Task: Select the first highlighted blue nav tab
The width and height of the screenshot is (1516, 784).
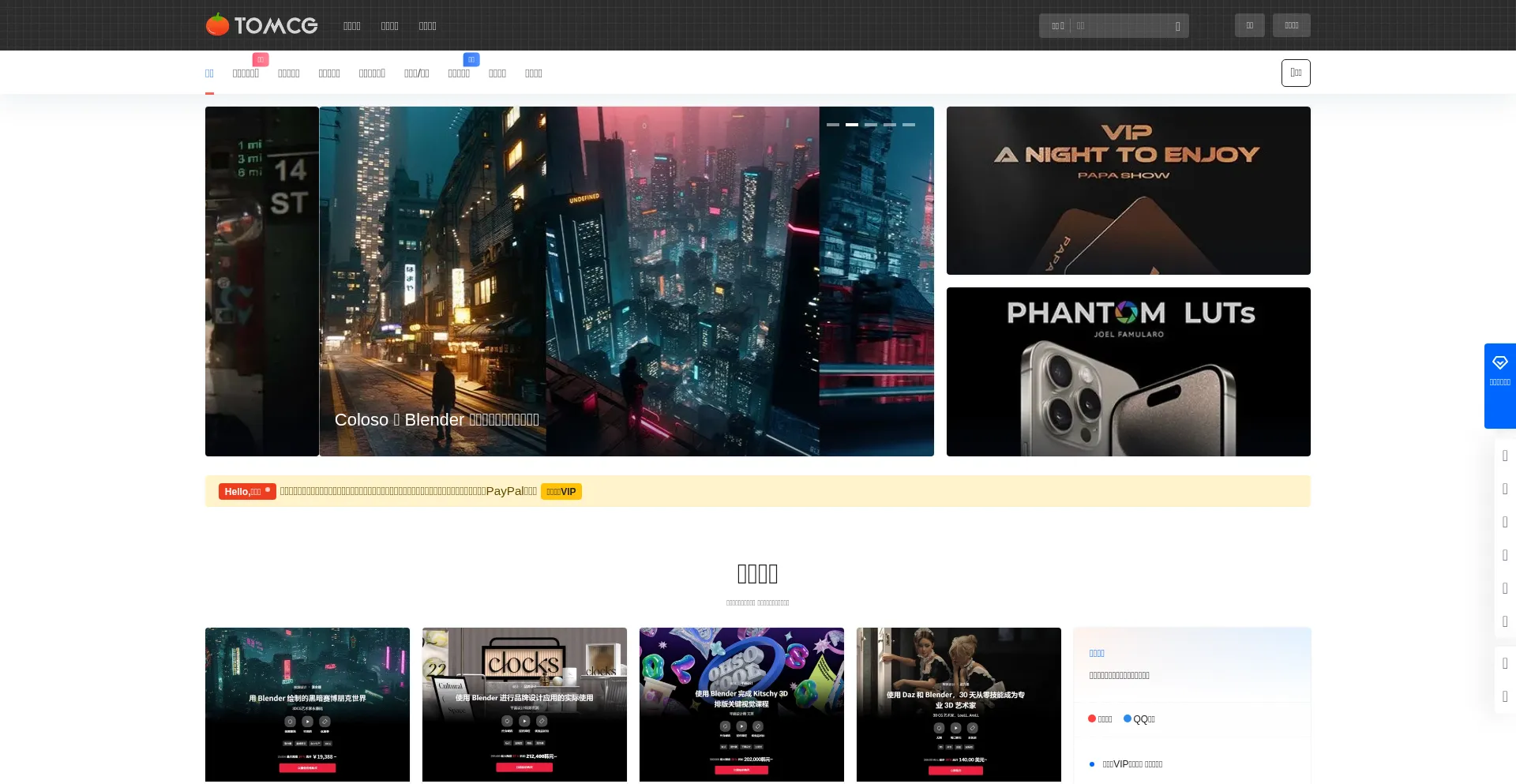Action: pos(209,73)
